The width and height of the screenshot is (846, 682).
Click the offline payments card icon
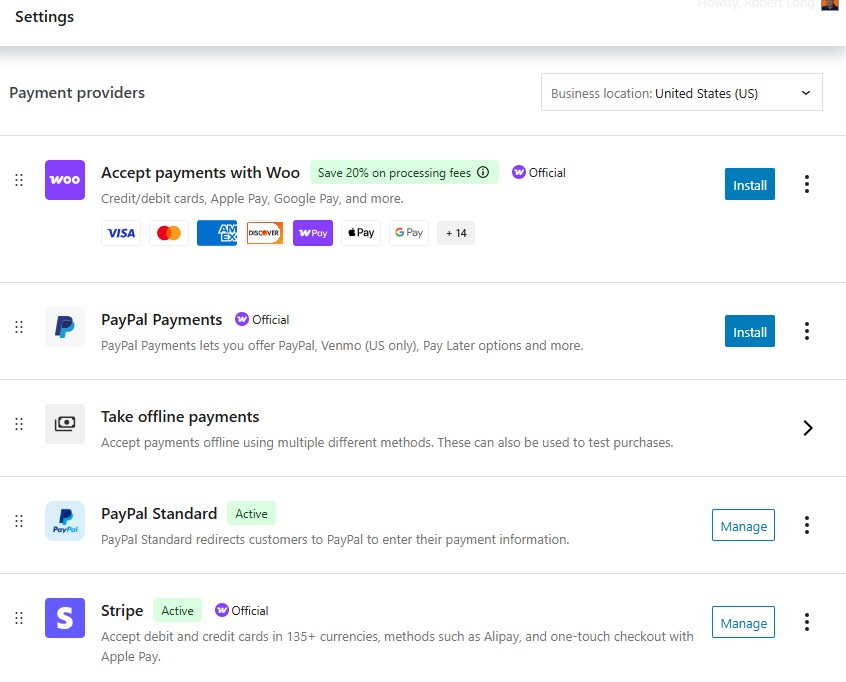coord(64,424)
